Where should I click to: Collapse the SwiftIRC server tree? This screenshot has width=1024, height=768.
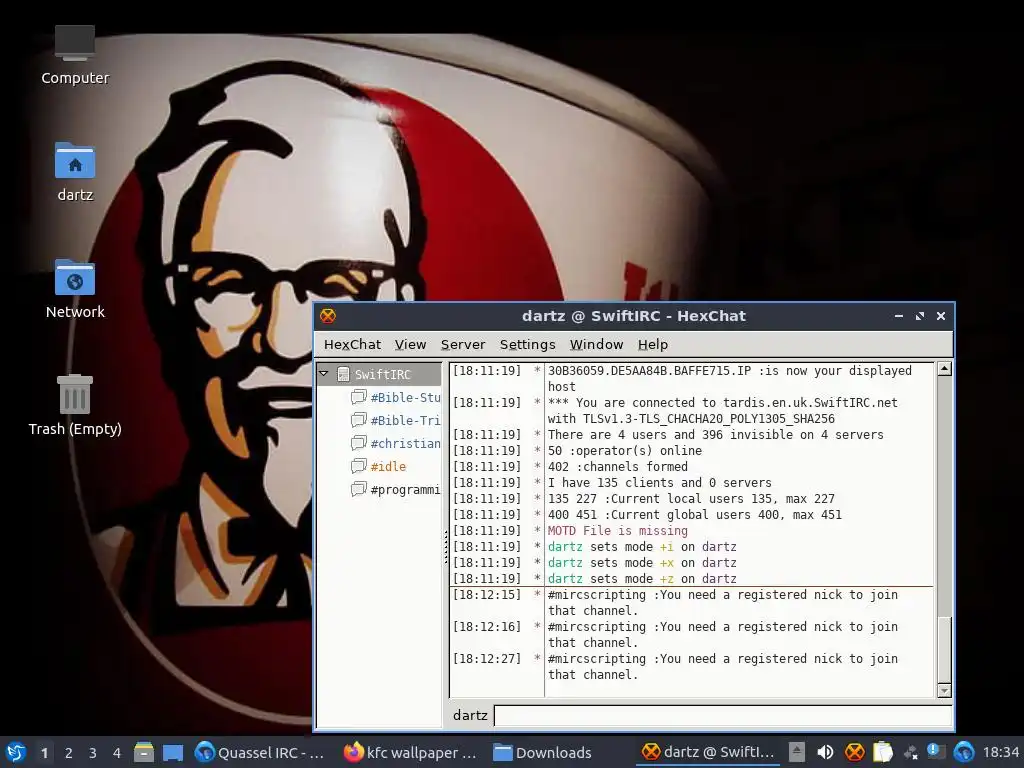pos(323,374)
